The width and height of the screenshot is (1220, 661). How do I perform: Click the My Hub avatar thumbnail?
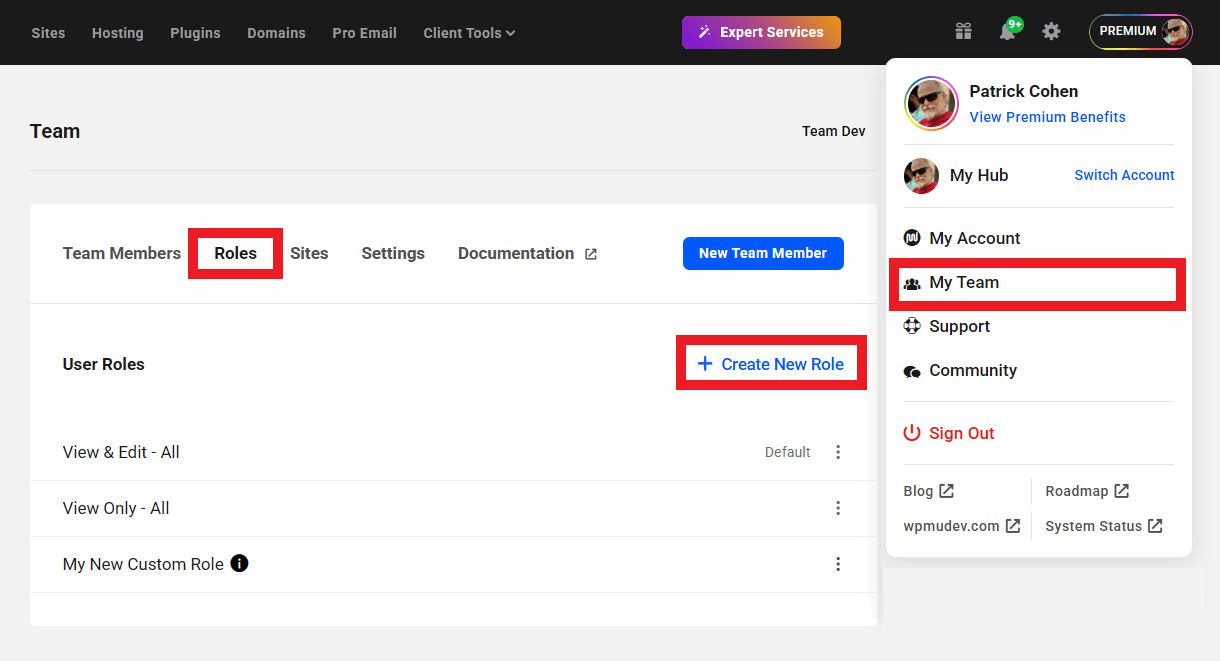tap(920, 175)
